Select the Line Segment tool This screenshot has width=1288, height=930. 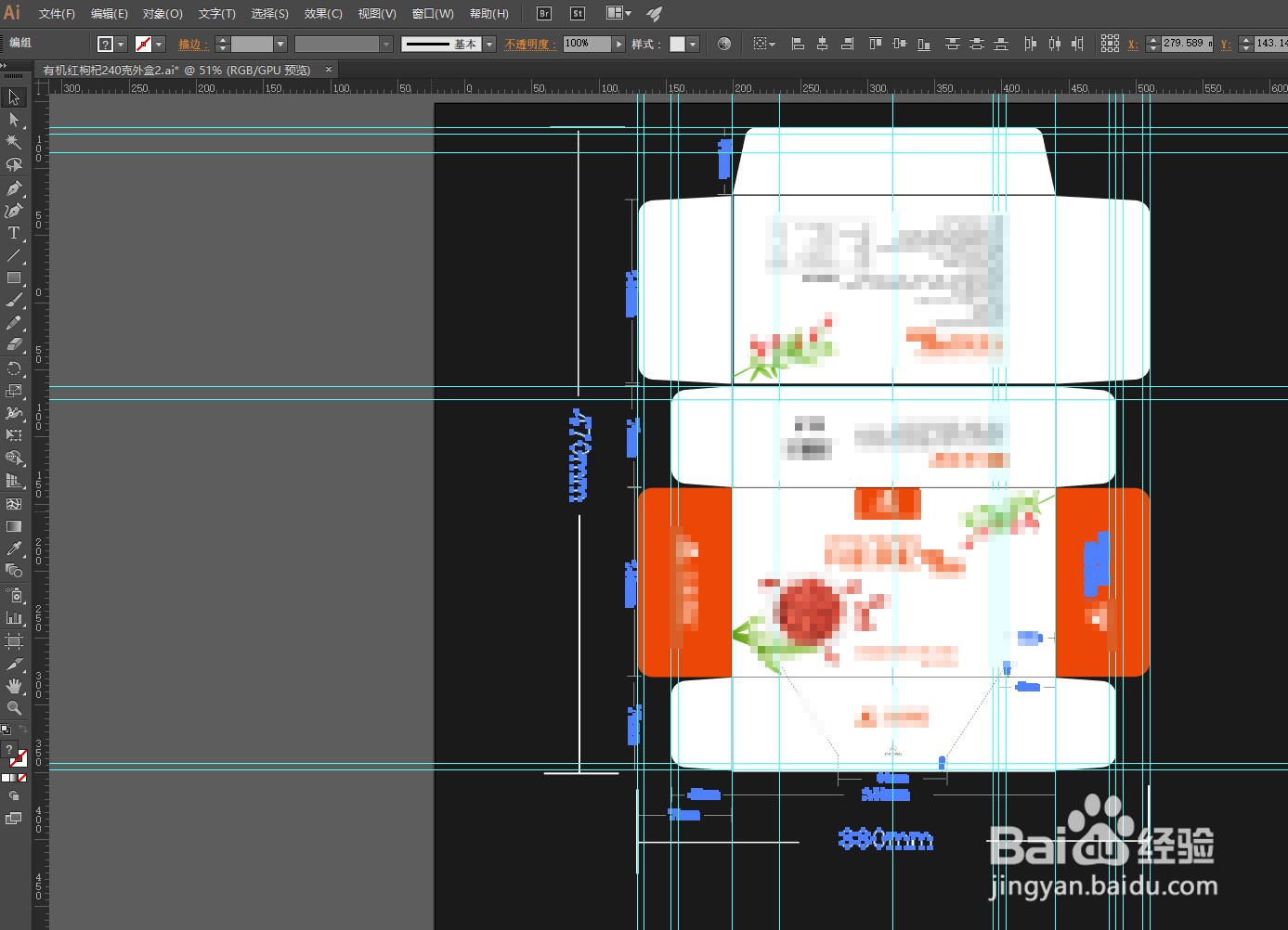click(x=14, y=255)
